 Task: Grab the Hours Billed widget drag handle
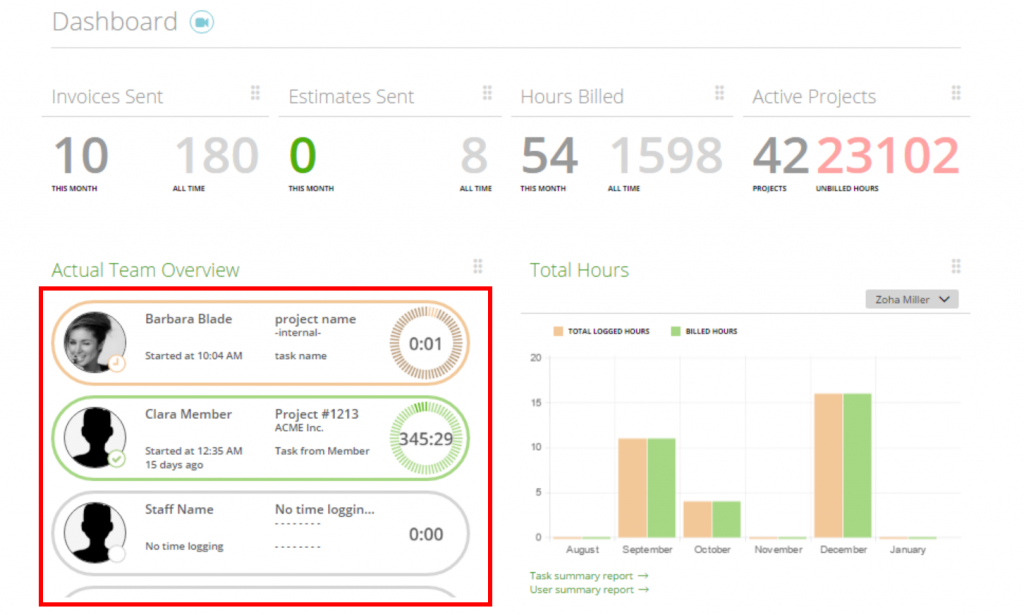coord(720,93)
